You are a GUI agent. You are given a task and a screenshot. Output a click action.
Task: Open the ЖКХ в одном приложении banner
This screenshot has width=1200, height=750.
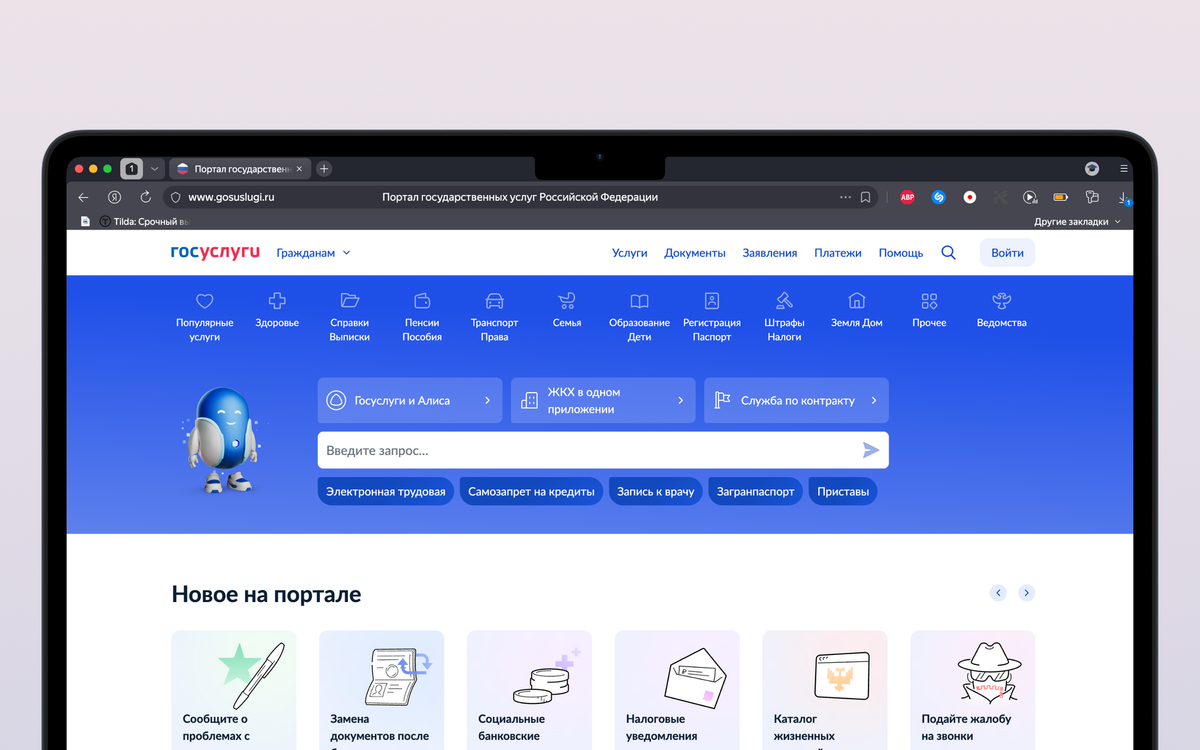coord(603,400)
